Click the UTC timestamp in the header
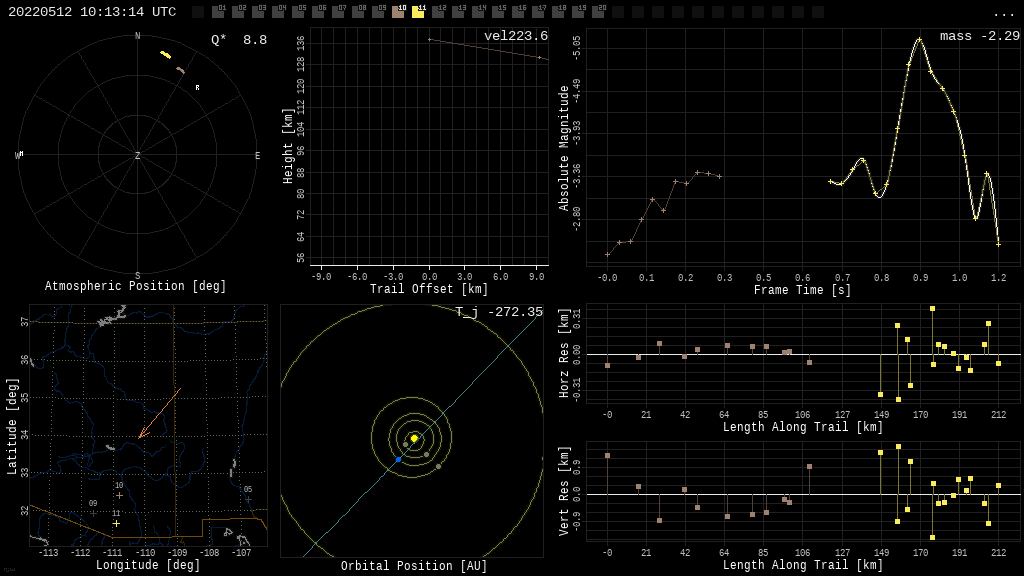Screen dimensions: 1024x576 pos(92,12)
